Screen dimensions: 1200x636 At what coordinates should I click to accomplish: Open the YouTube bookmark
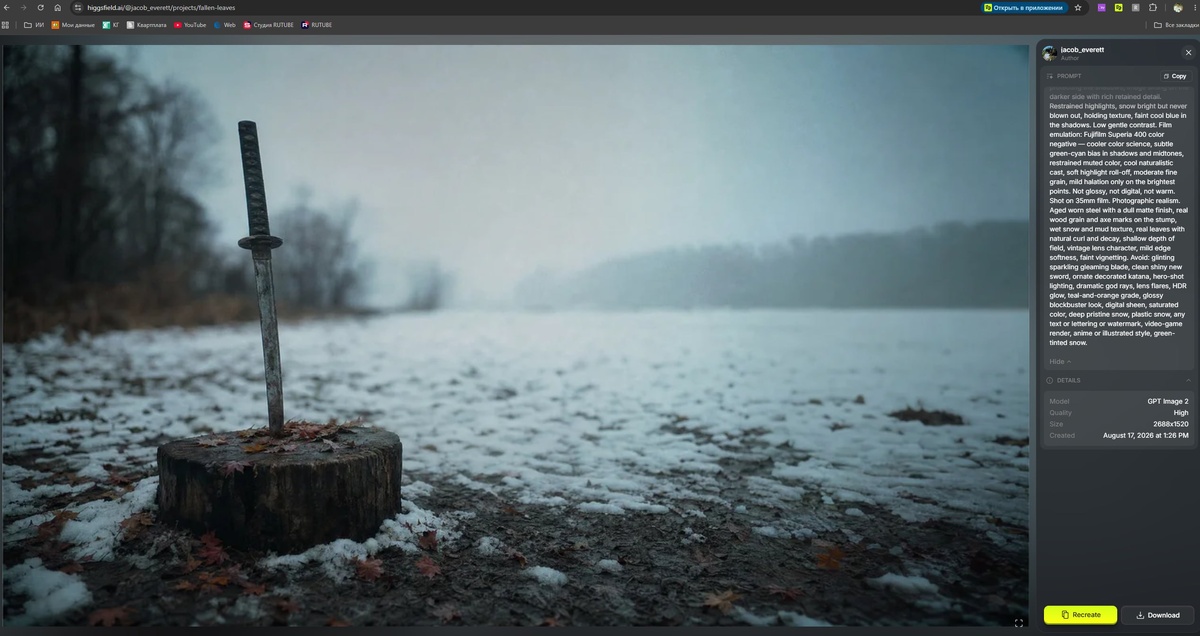point(190,25)
